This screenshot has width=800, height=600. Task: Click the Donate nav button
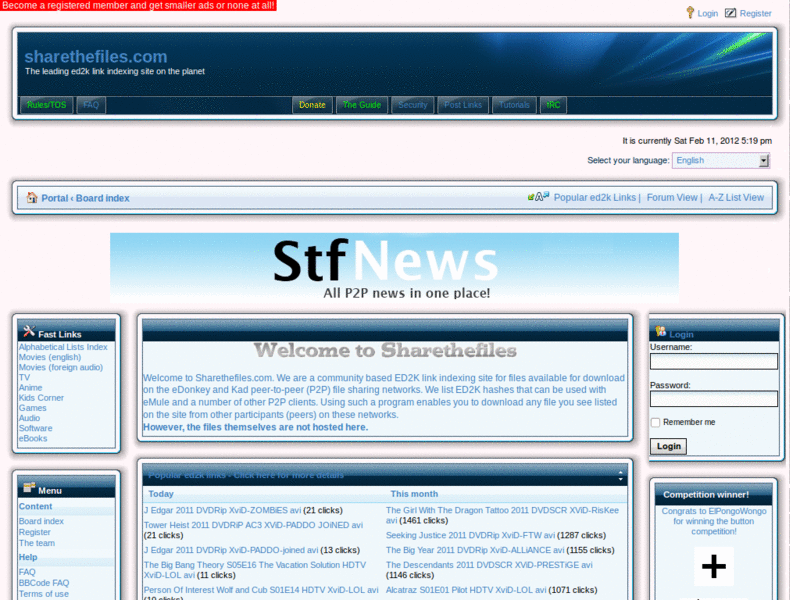[312, 105]
